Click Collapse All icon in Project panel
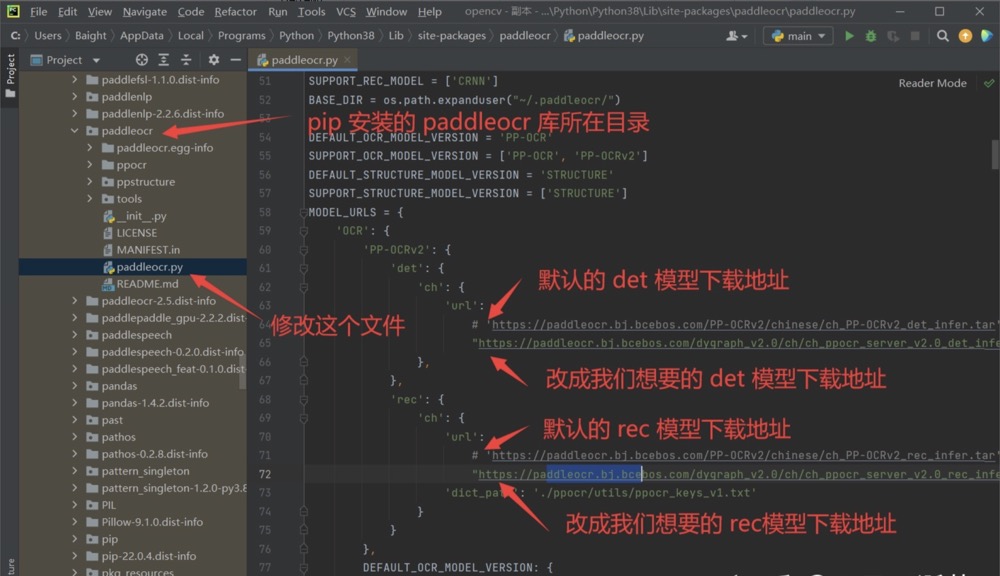This screenshot has width=1000, height=576. click(x=186, y=60)
